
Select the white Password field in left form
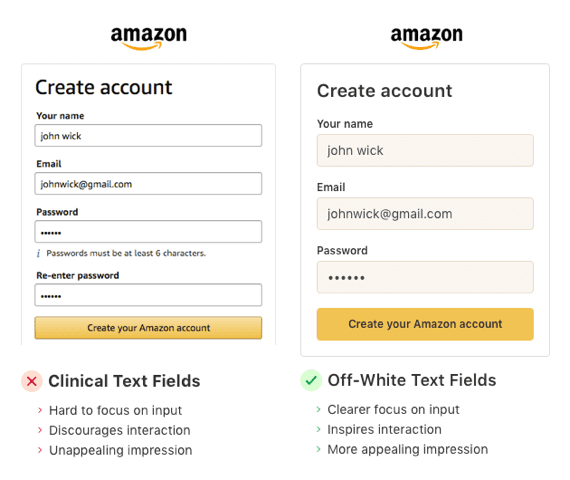(148, 232)
